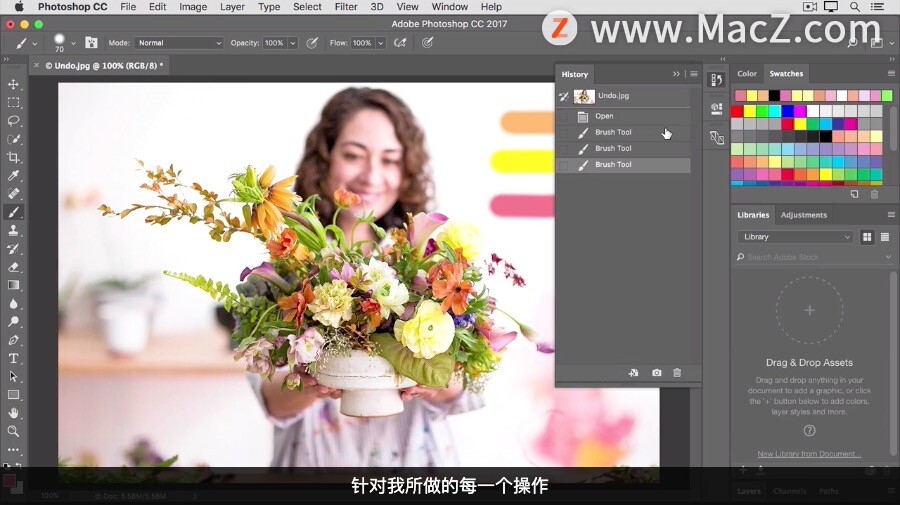Switch Libraries to grid view
Screen dimensions: 900x505
click(x=867, y=237)
